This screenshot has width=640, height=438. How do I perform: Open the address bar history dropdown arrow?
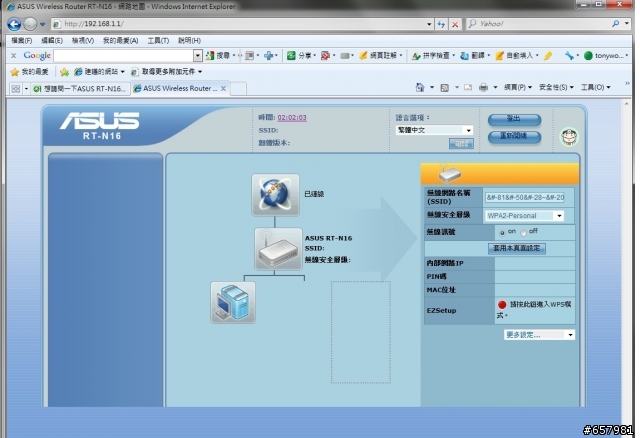tap(429, 24)
